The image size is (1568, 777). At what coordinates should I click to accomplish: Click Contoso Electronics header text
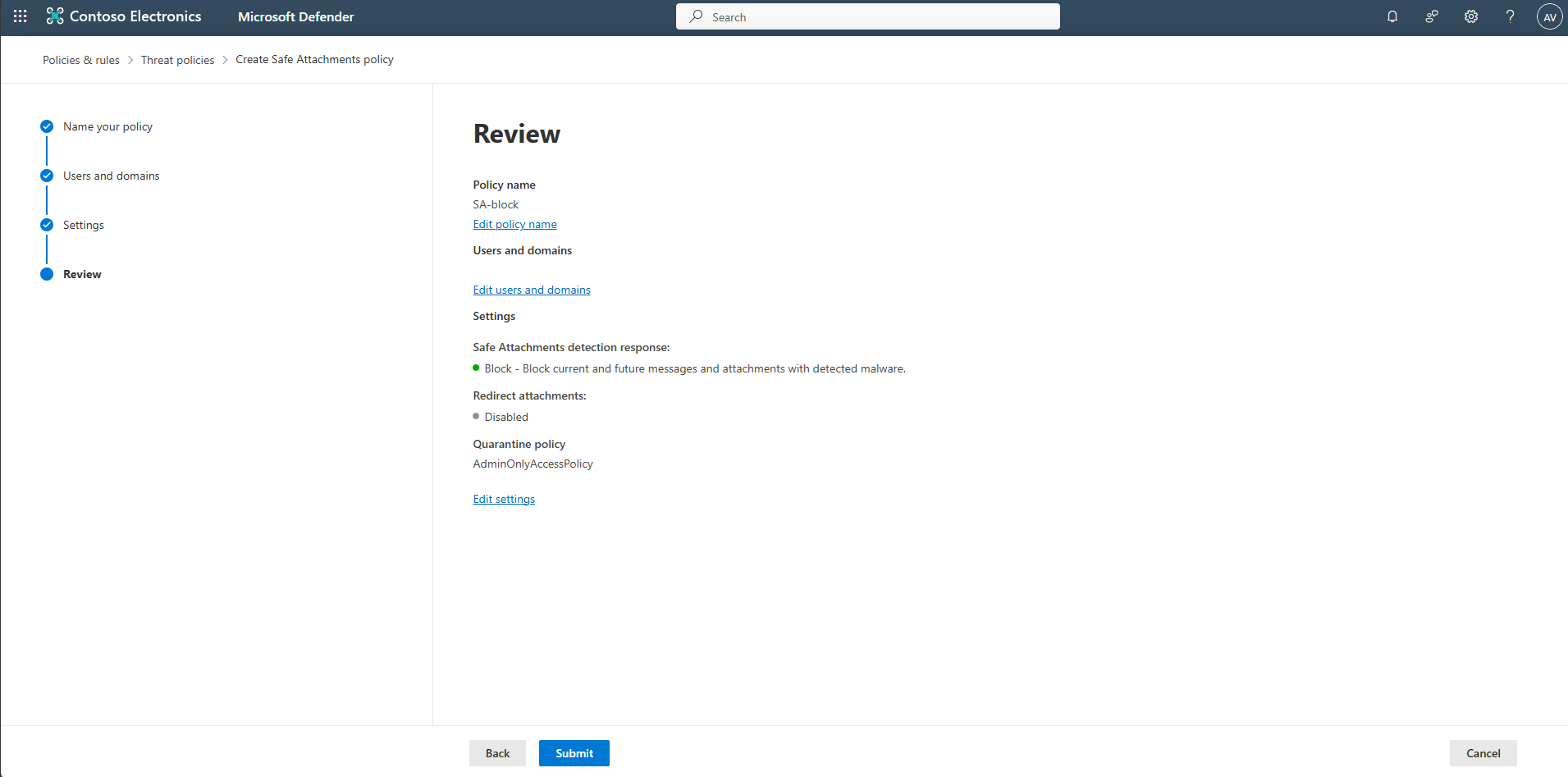pyautogui.click(x=135, y=16)
